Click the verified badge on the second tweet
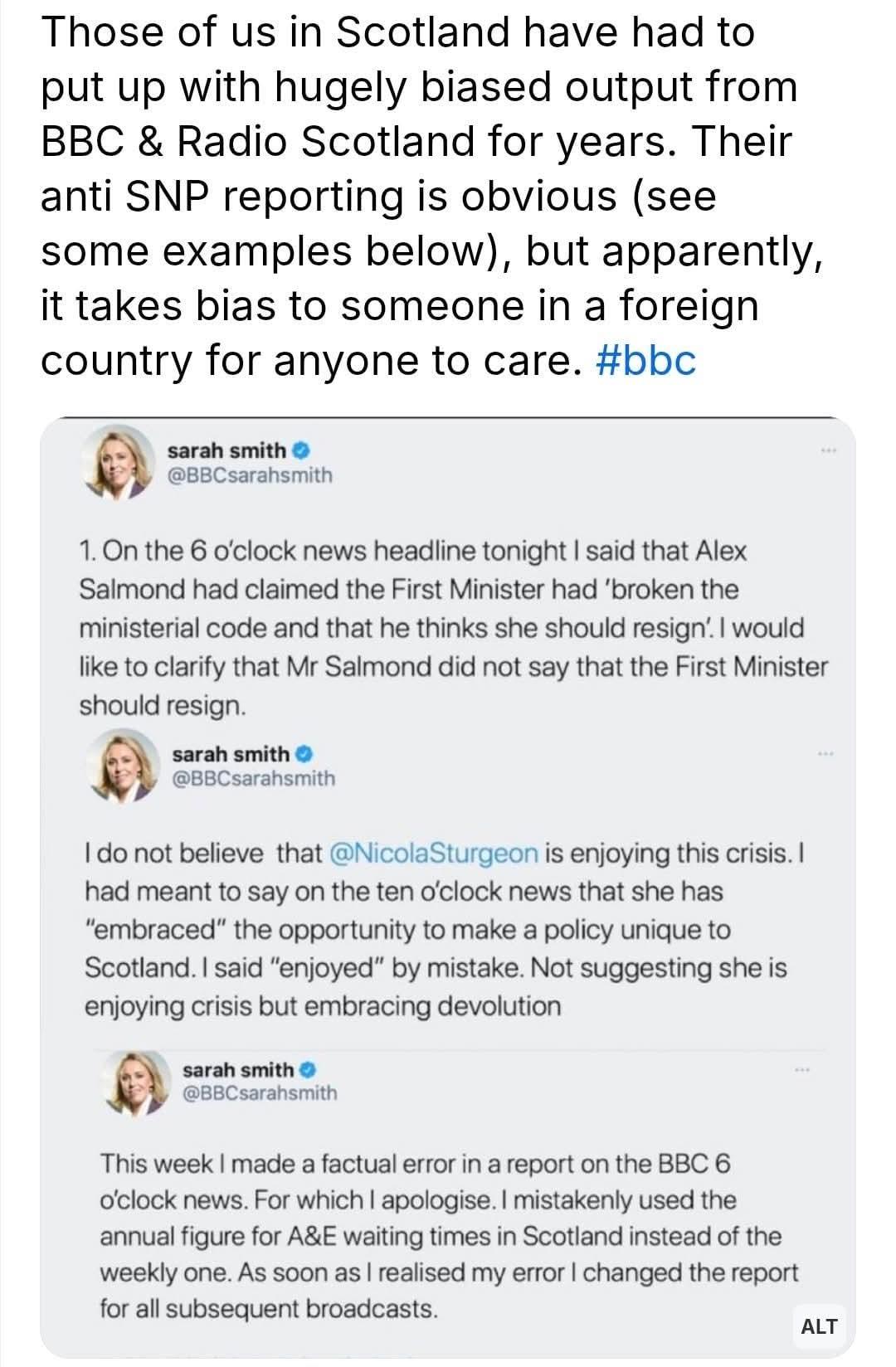This screenshot has width=896, height=1367. point(304,754)
